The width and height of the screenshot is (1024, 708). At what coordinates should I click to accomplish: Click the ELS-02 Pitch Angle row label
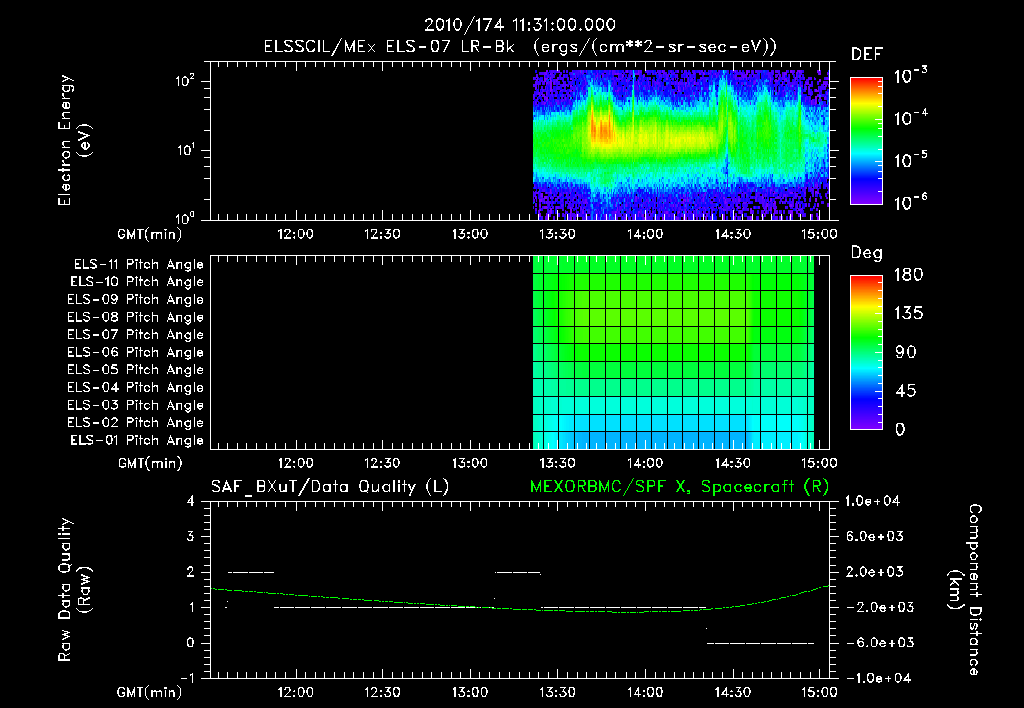(x=136, y=423)
